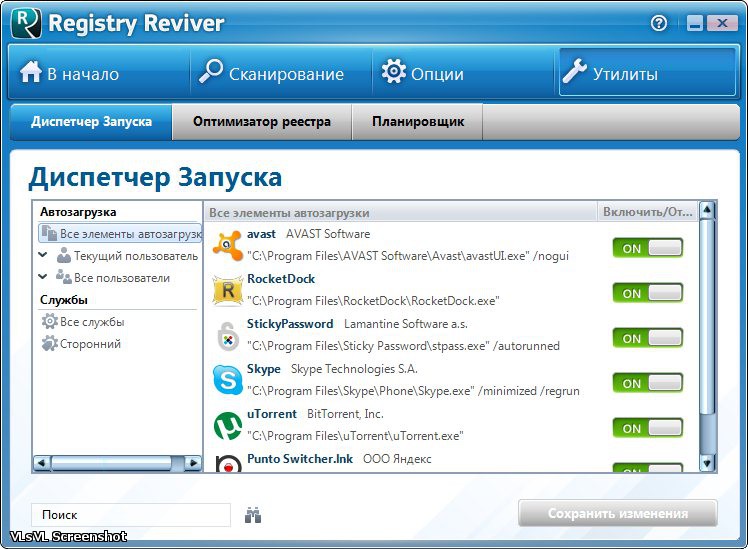Click the Skype program icon

click(x=228, y=380)
